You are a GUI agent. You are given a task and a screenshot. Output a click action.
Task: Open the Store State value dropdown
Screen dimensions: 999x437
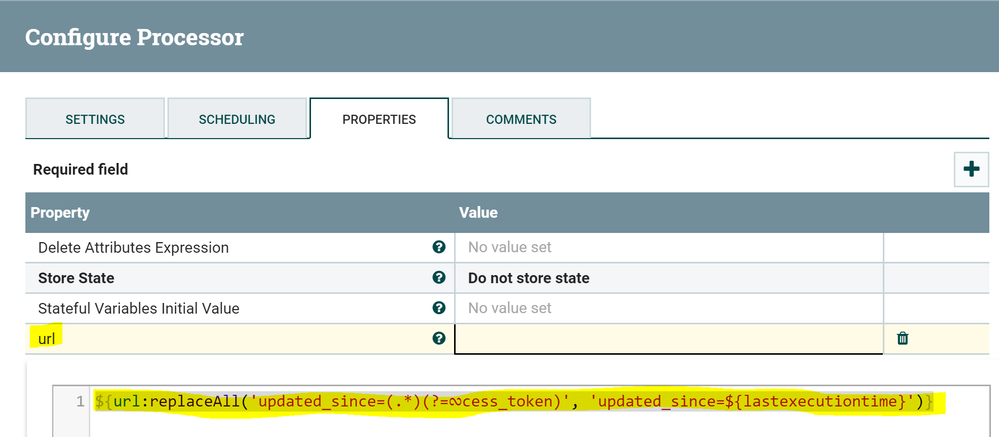point(668,278)
